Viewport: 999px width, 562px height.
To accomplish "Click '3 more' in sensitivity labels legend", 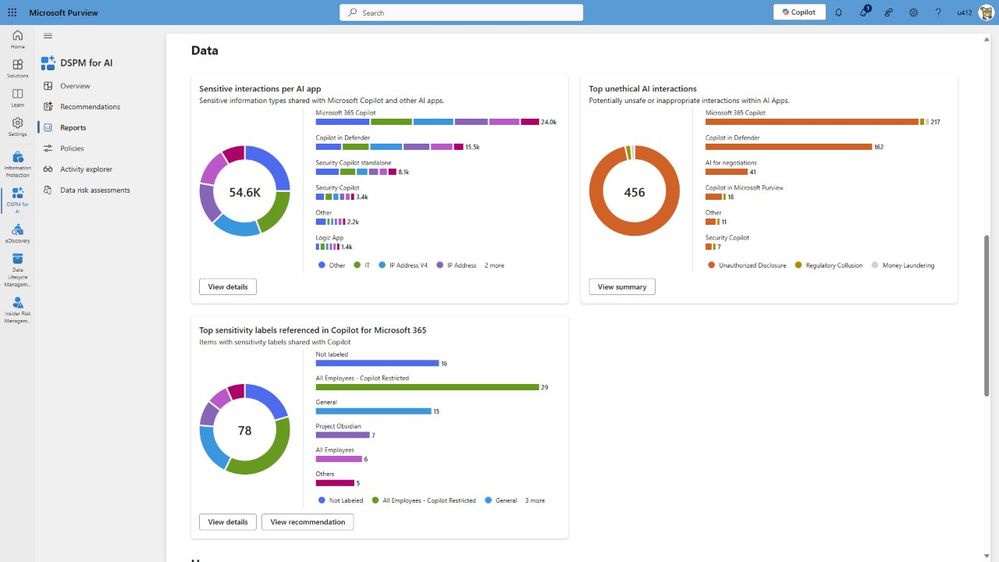I will [x=535, y=500].
